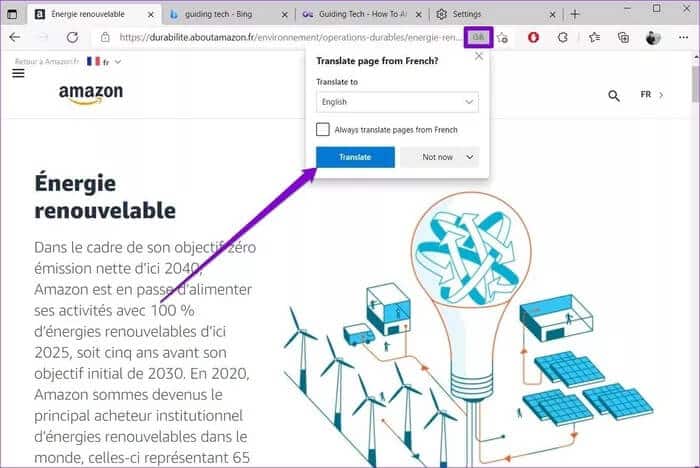This screenshot has width=700, height=468.
Task: Click the refresh-style extension icon
Action: click(562, 38)
